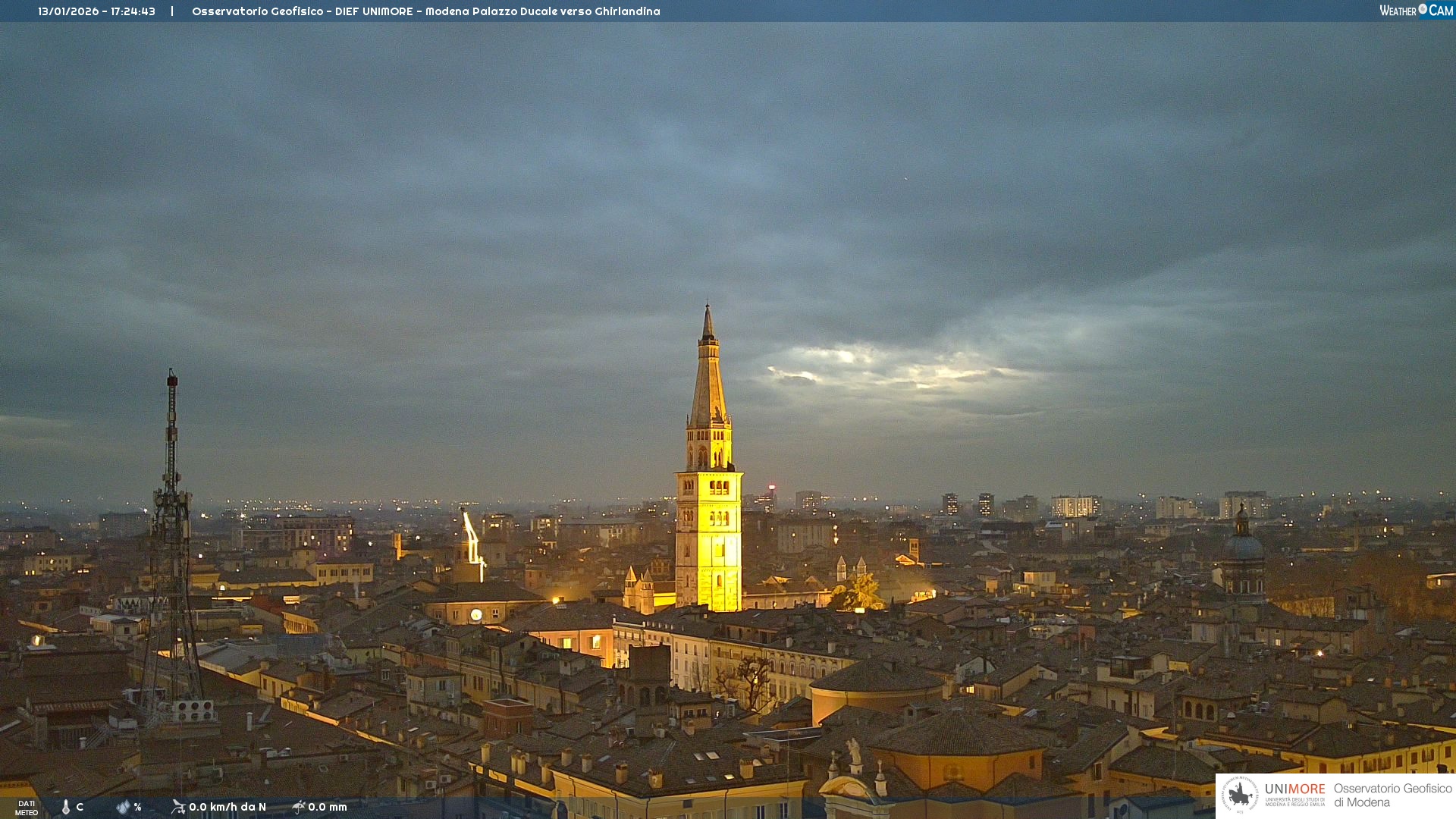Click the 0.0 km/h da N wind reading

point(227,807)
